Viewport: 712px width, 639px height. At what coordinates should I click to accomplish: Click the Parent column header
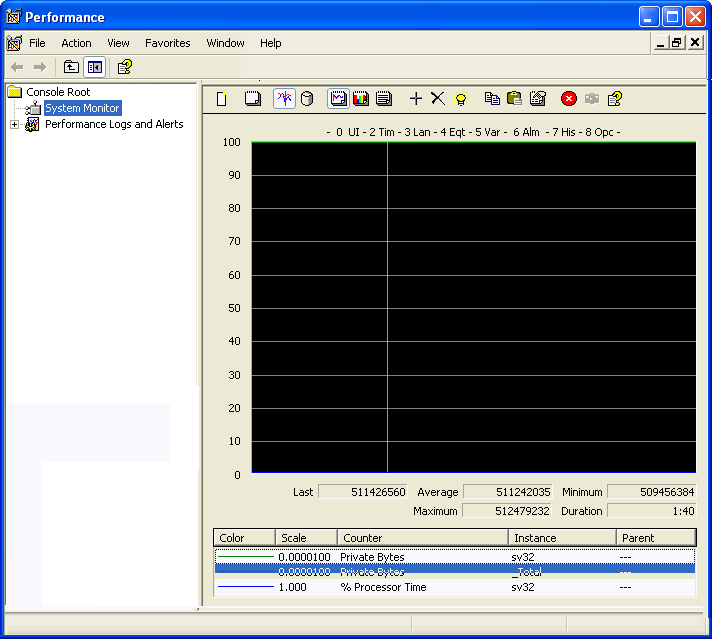coord(656,538)
